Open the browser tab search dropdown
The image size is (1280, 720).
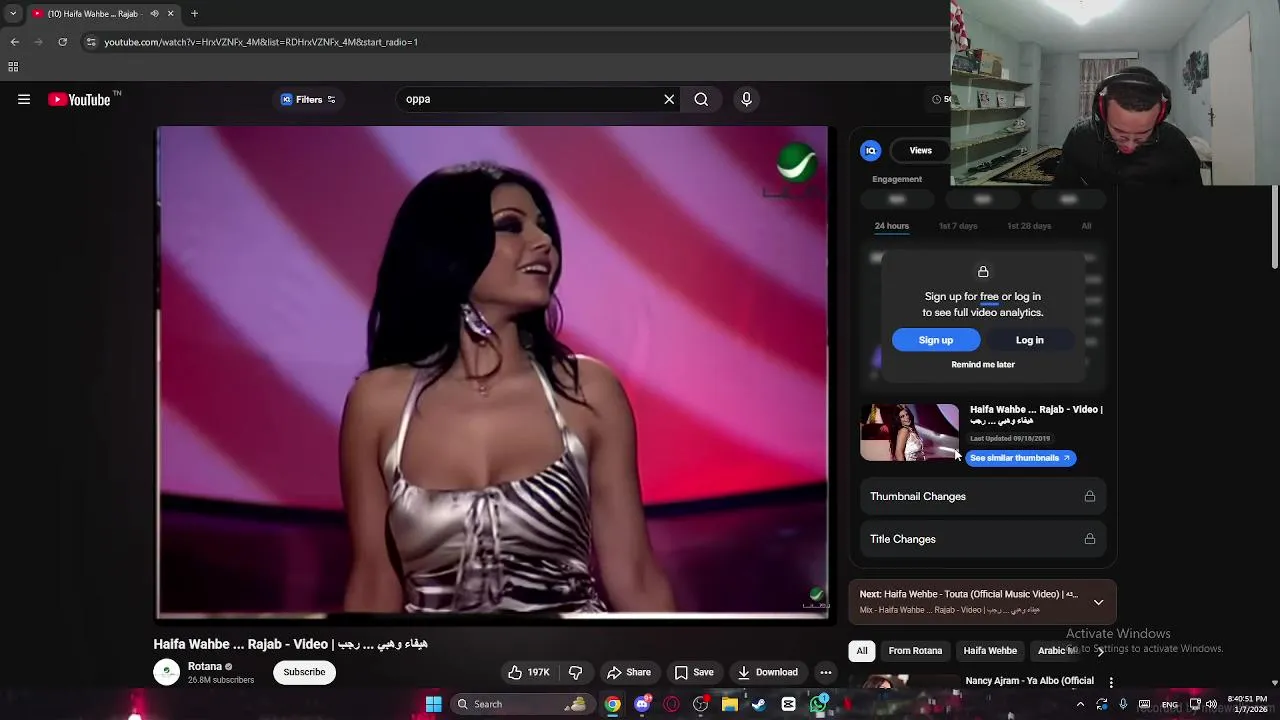click(13, 14)
